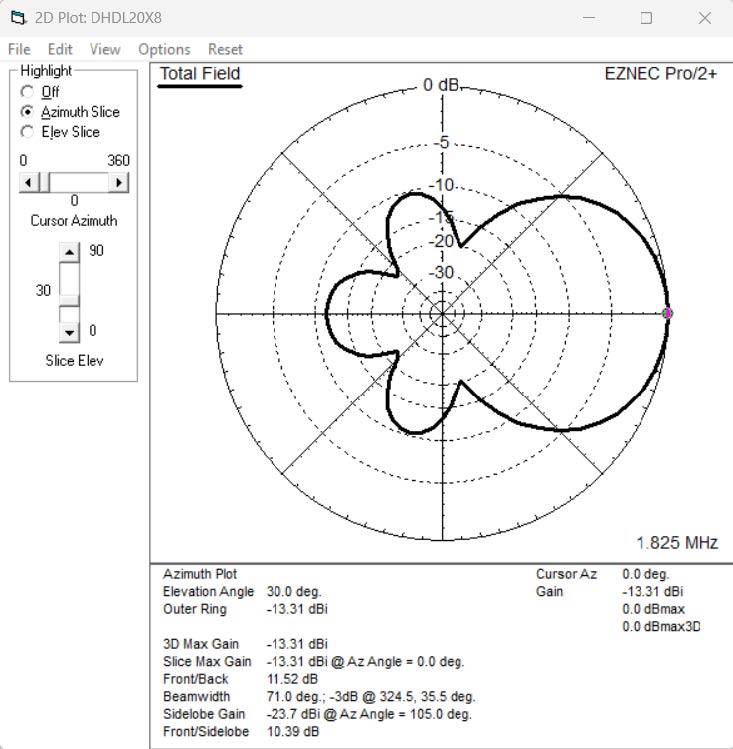Viewport: 733px width, 749px height.
Task: Select the Off highlight radio button
Action: 28,92
